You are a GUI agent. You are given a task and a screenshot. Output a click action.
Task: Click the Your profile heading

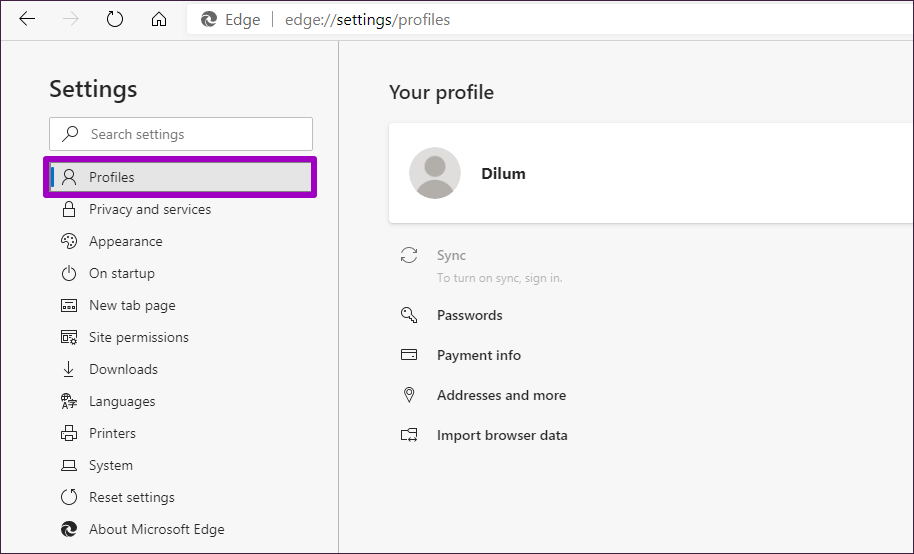point(441,92)
